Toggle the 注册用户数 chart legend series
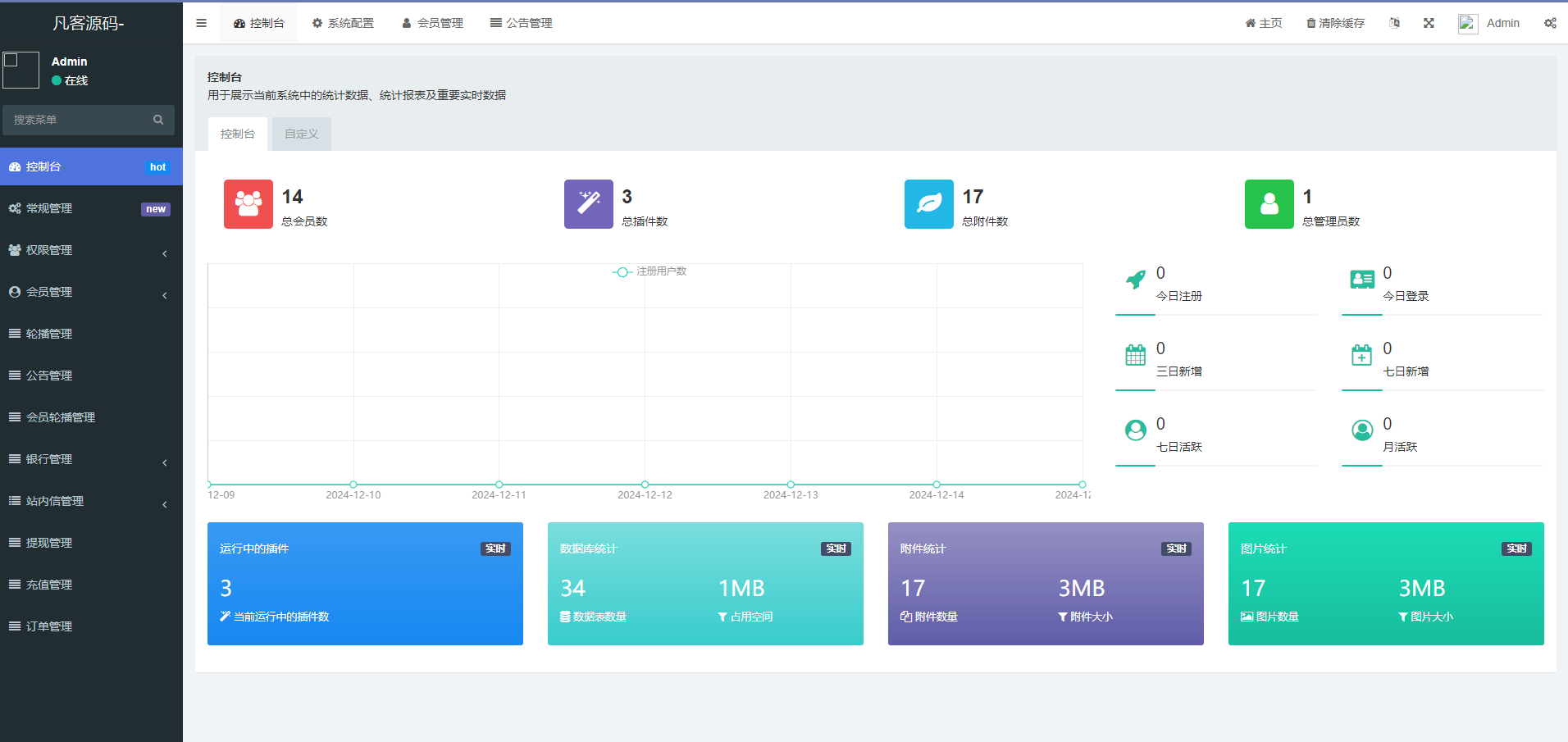Viewport: 1568px width, 742px height. 650,271
